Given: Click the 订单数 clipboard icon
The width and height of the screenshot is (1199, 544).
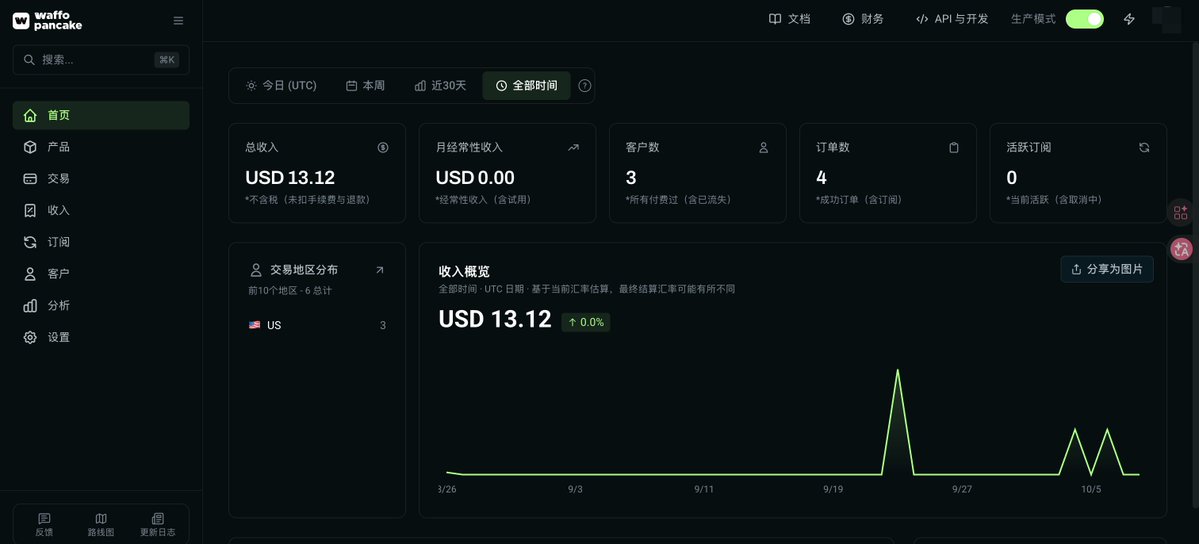Looking at the screenshot, I should (x=954, y=148).
